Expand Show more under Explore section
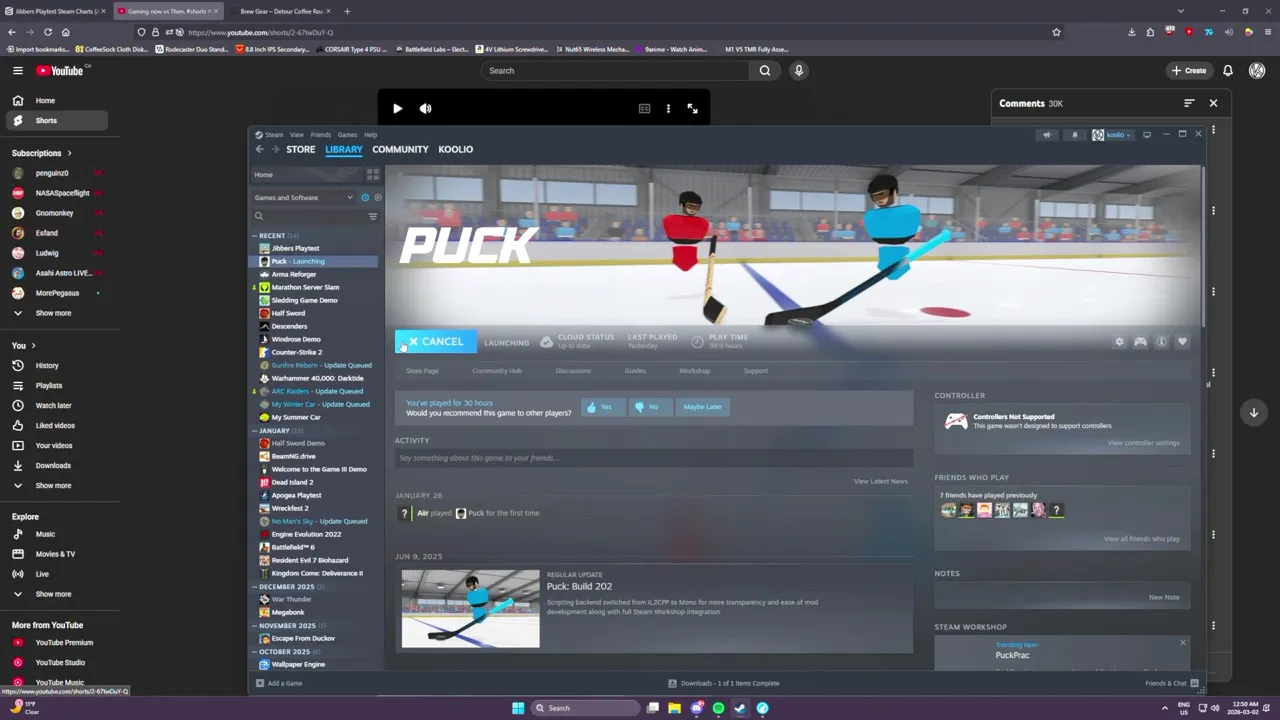Screen dimensions: 1280x720 (x=54, y=594)
